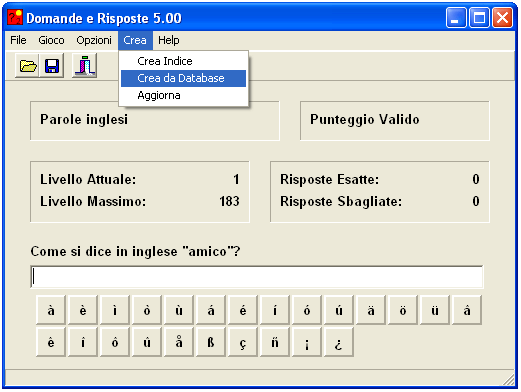Insert the ç character

[243, 342]
